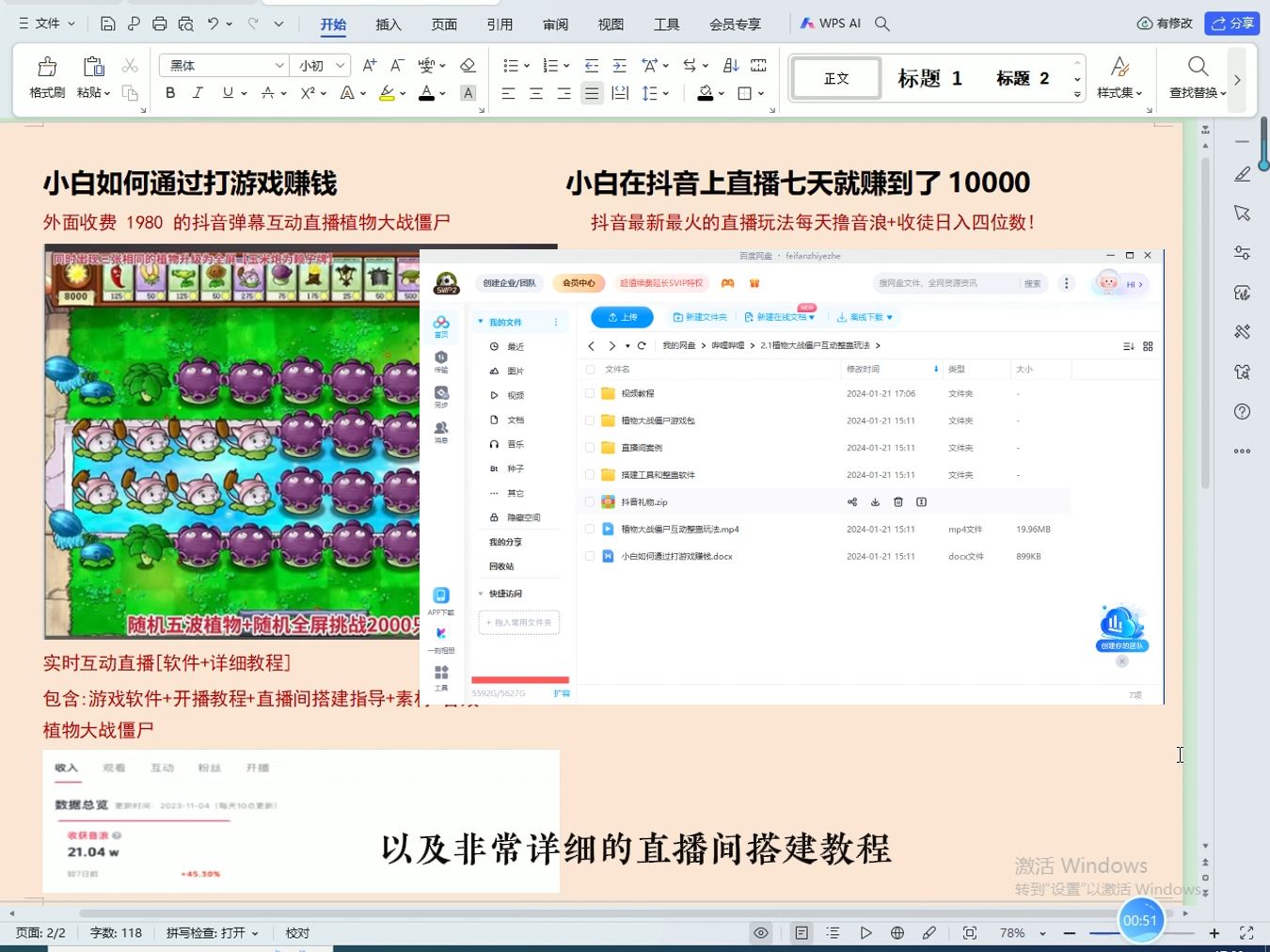Screen dimensions: 1270x952
Task: Click the Cut scissors icon
Action: coord(130,65)
